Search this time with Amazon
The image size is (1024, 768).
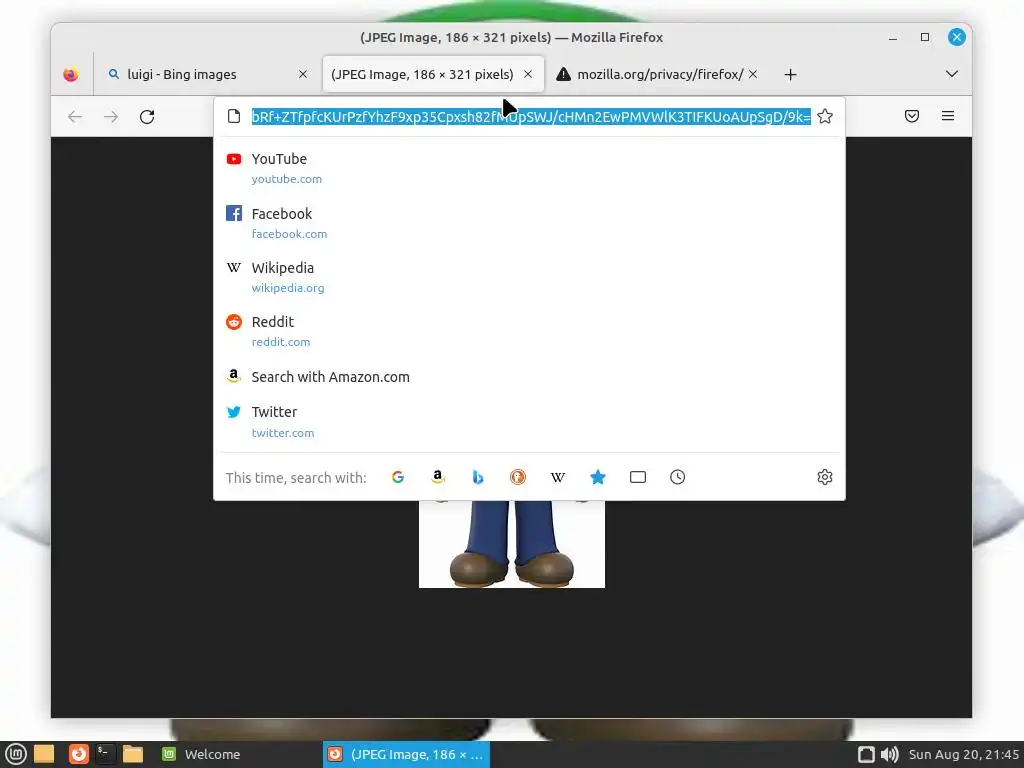pos(438,477)
